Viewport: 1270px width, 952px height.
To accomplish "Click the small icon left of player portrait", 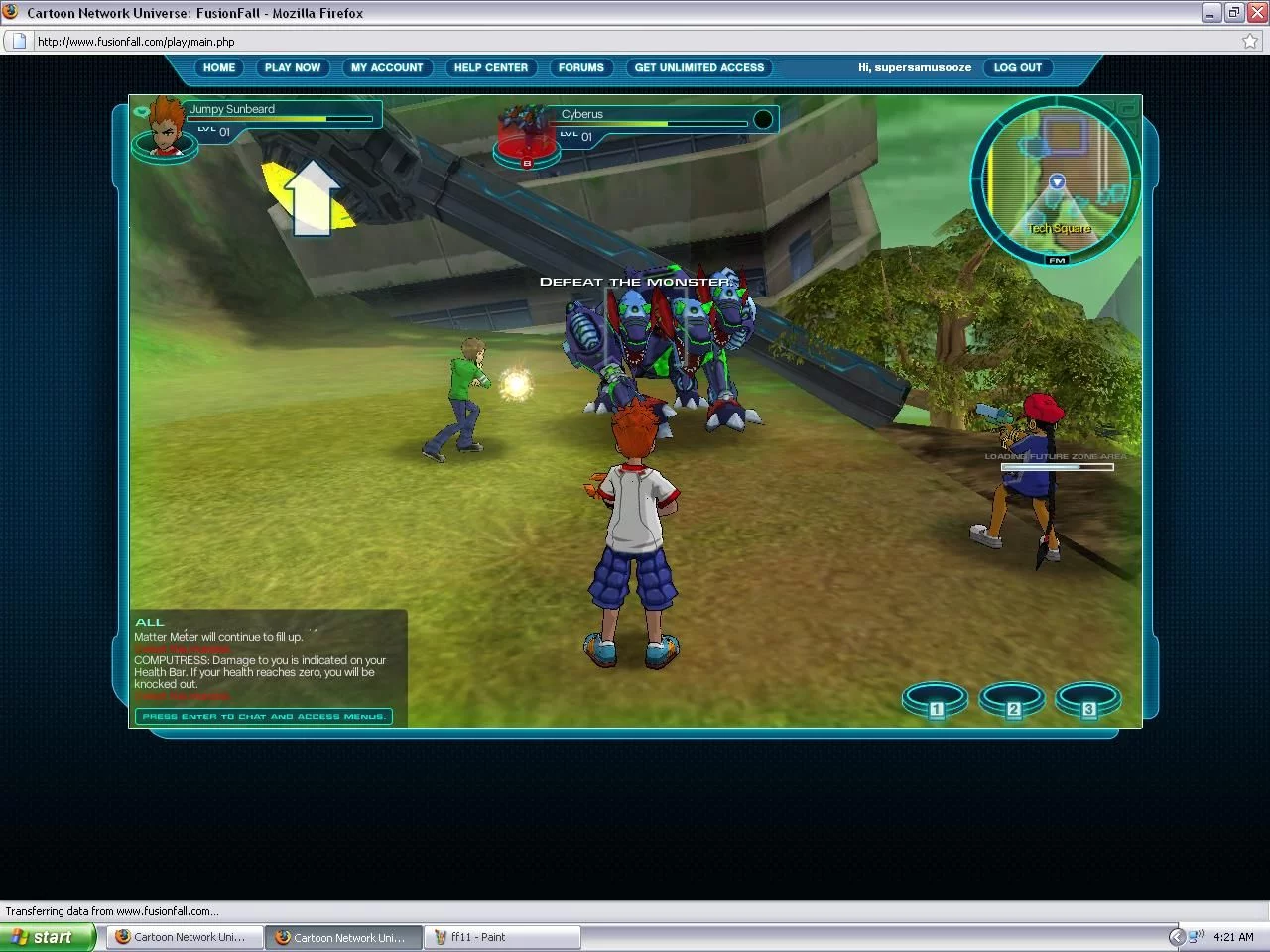I will (x=141, y=112).
